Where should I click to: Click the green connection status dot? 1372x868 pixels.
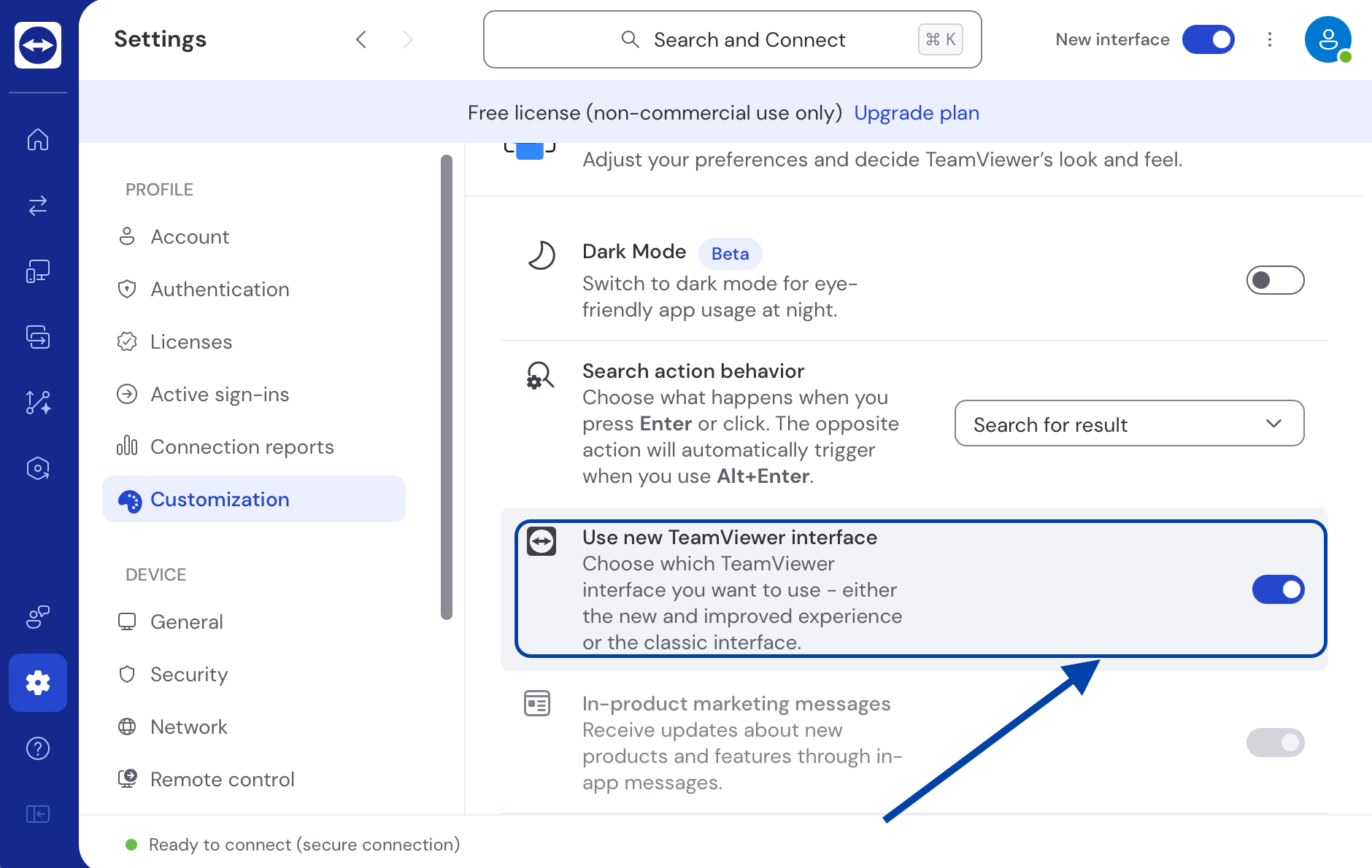pyautogui.click(x=131, y=845)
